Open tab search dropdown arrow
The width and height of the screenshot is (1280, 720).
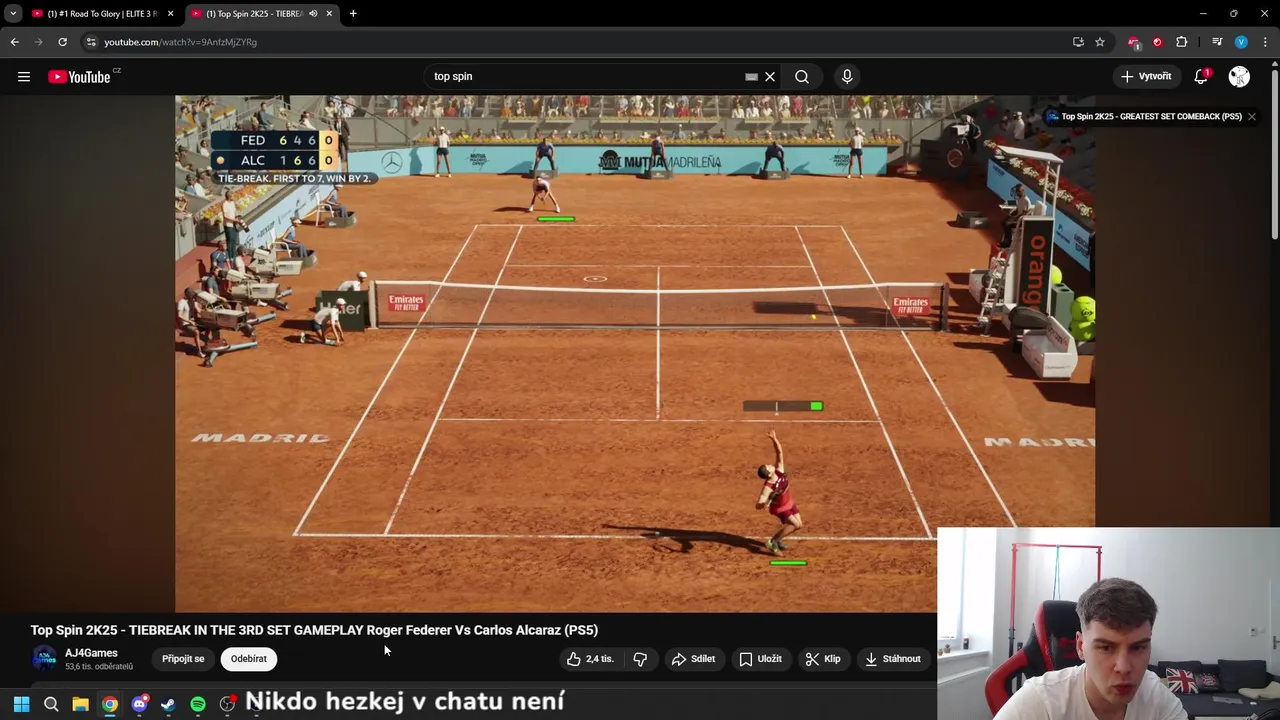pos(13,13)
